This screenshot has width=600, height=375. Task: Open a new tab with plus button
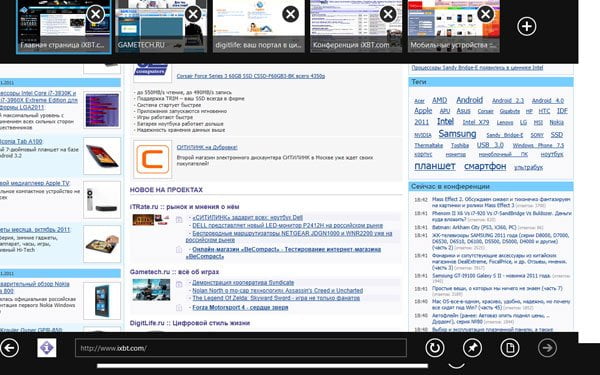527,26
